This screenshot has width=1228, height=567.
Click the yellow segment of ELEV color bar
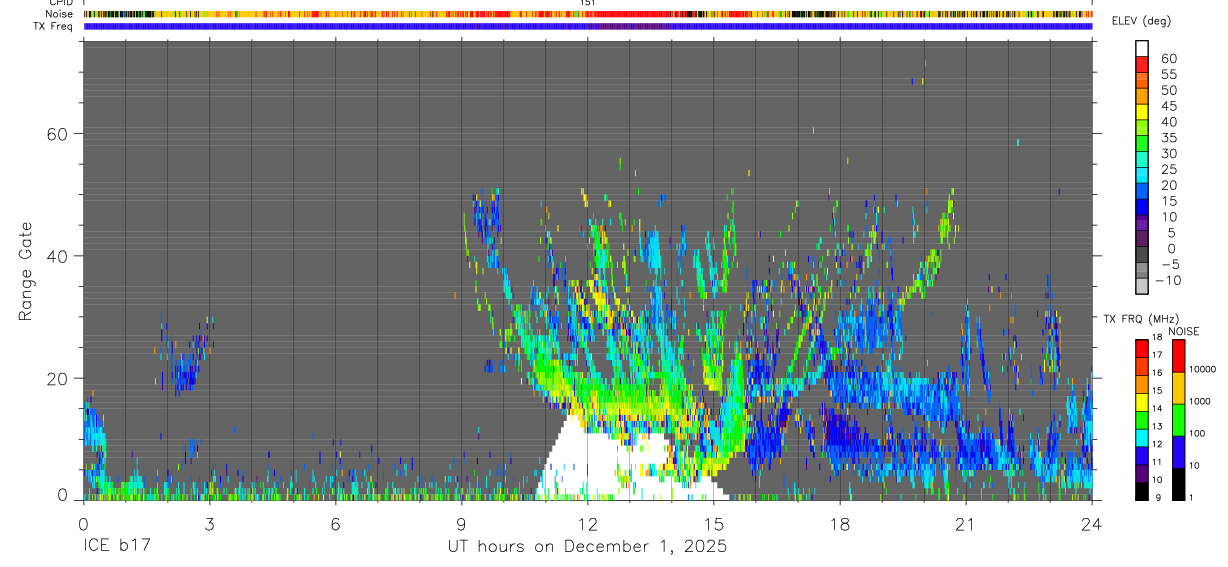[x=1142, y=111]
